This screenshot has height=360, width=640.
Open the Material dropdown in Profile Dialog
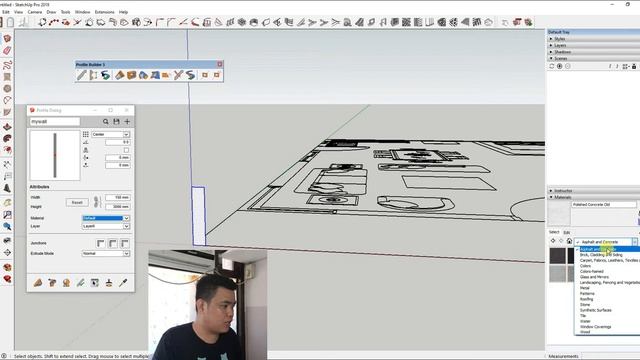[106, 218]
